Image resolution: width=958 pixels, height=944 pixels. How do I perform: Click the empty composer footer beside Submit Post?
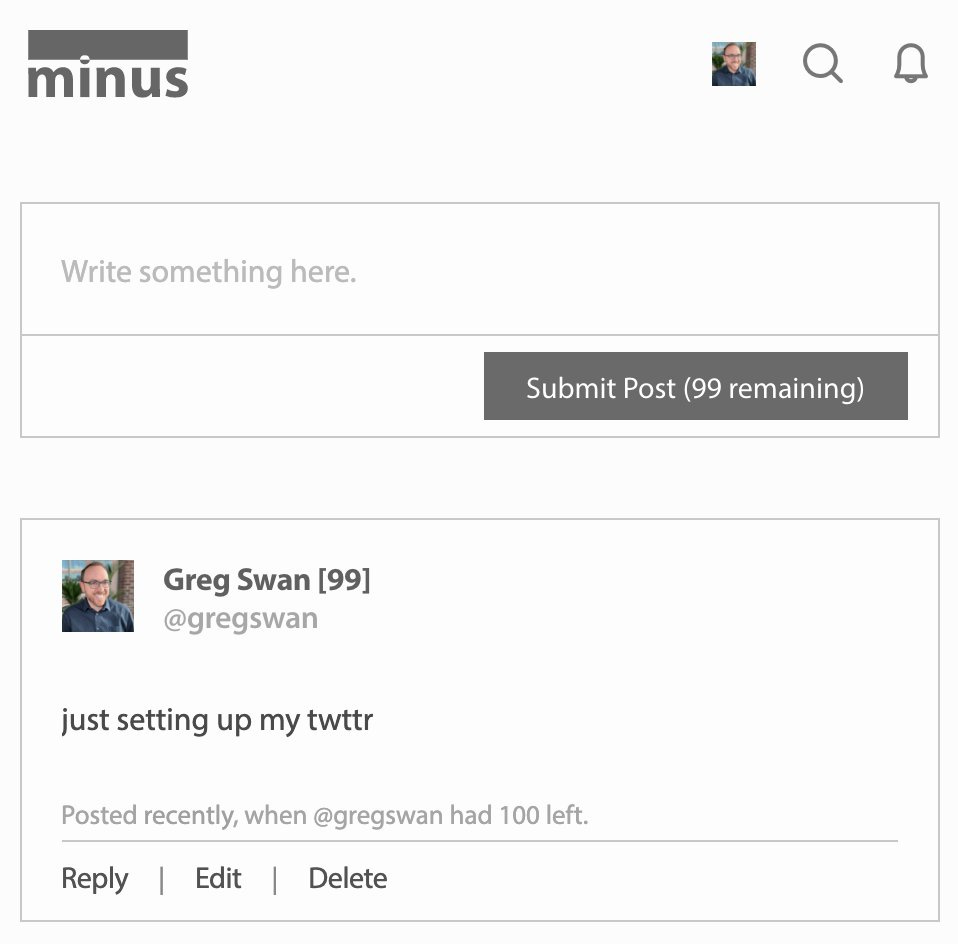click(252, 386)
